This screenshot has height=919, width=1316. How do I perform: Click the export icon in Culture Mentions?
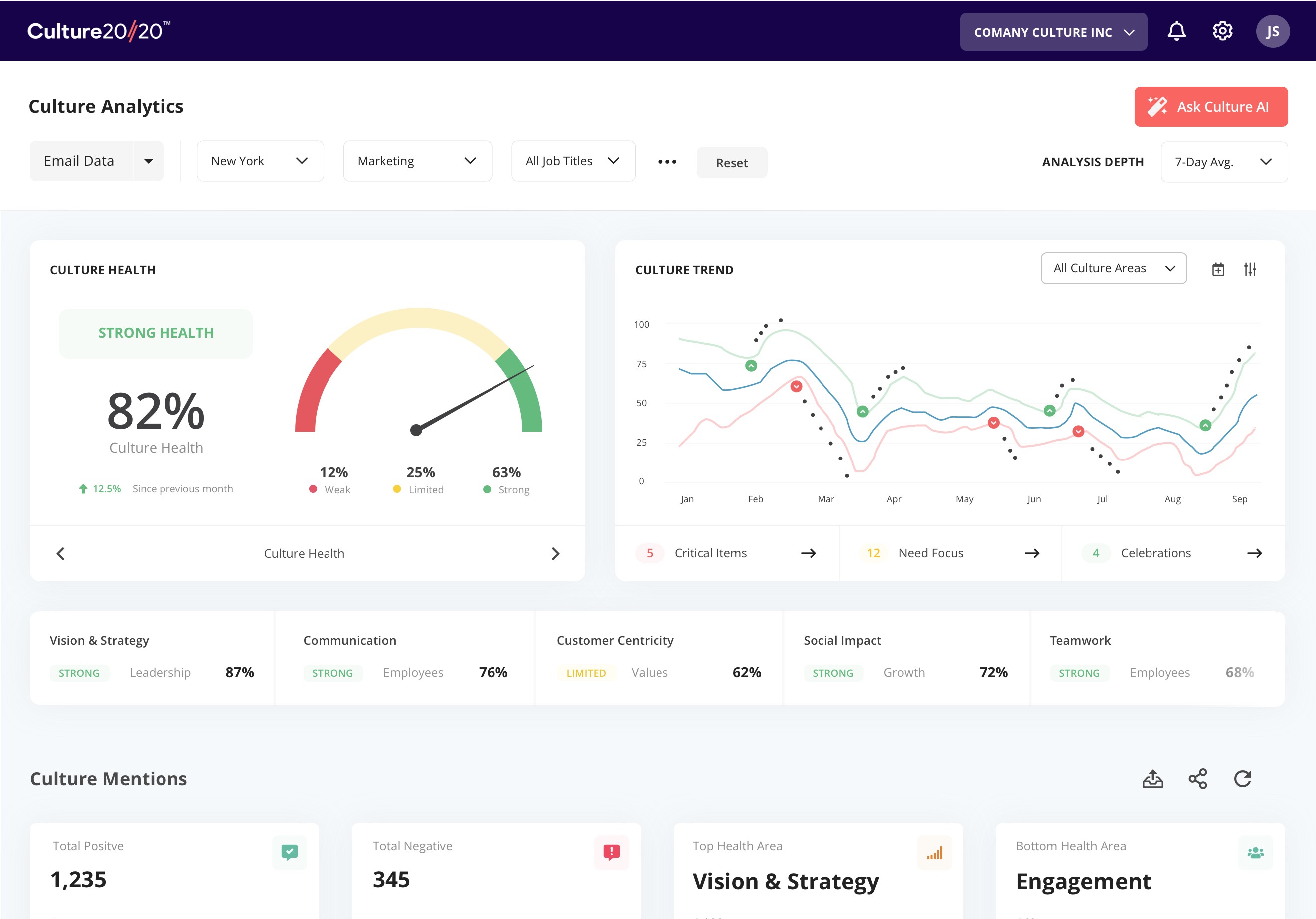[1152, 779]
